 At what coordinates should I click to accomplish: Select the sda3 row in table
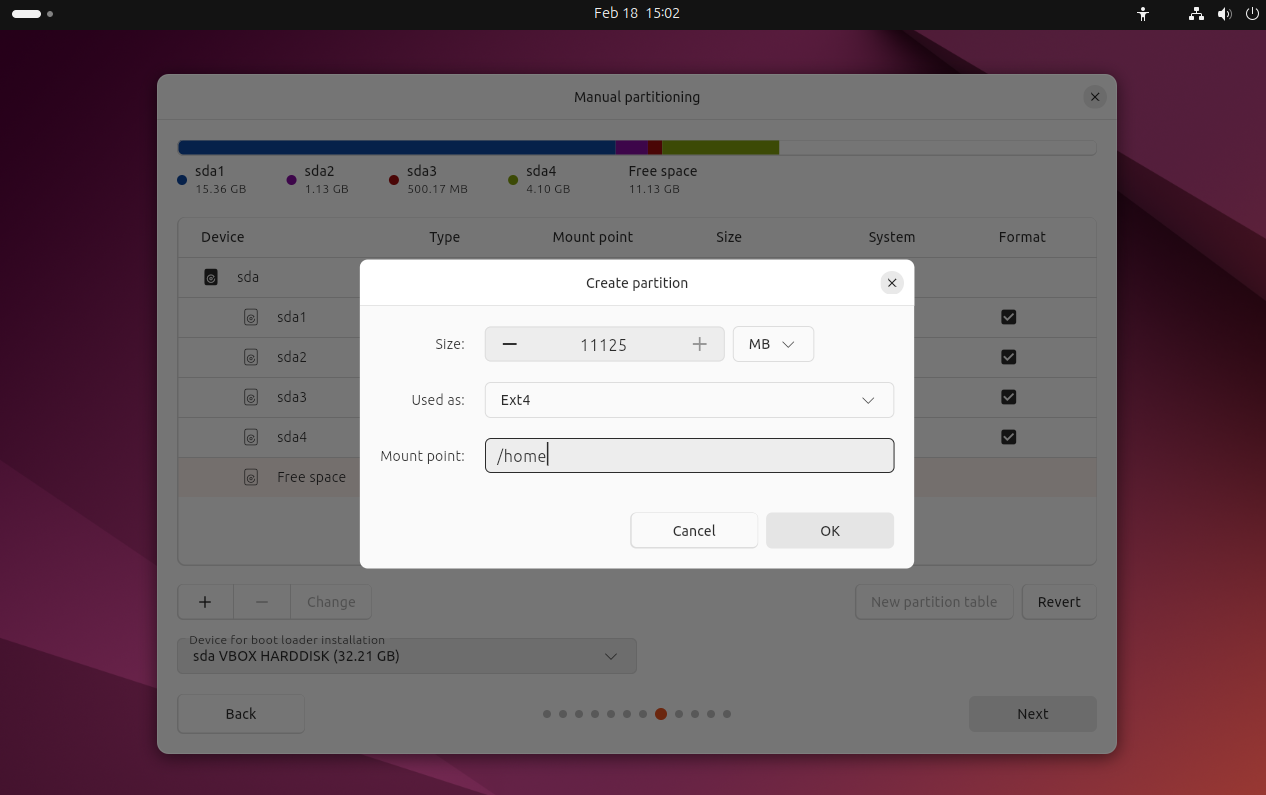pos(637,397)
